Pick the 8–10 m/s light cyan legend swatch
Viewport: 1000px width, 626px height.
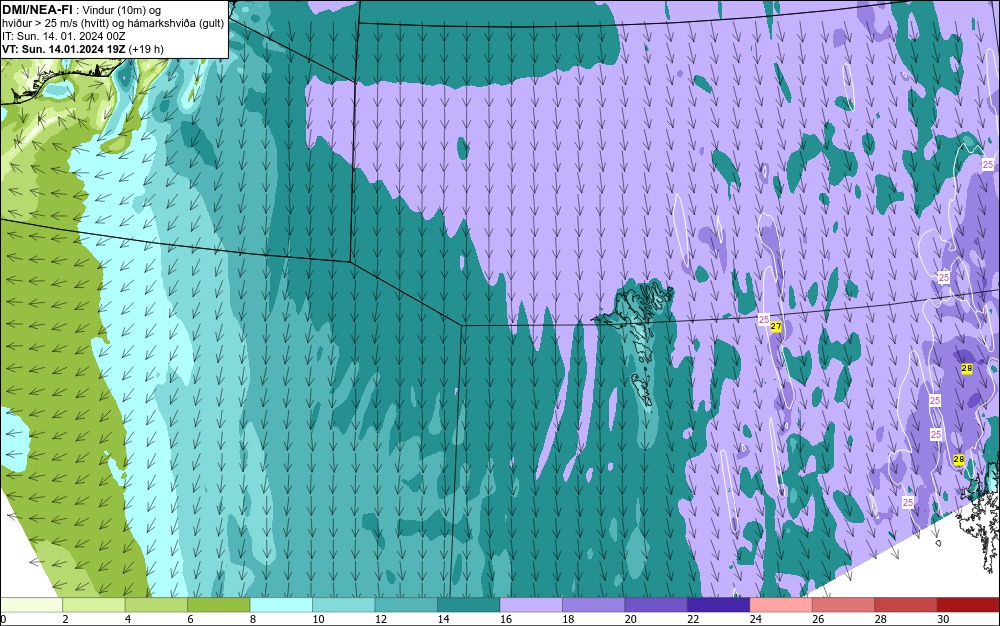(x=281, y=605)
